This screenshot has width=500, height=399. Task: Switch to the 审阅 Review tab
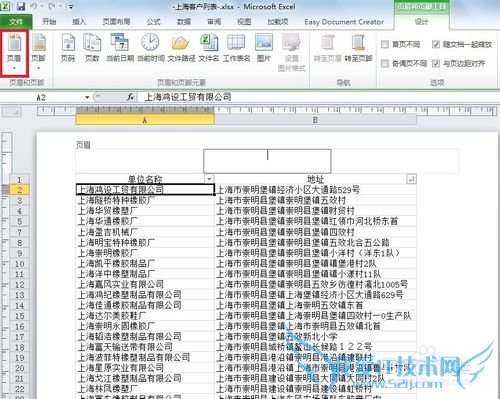pos(214,22)
